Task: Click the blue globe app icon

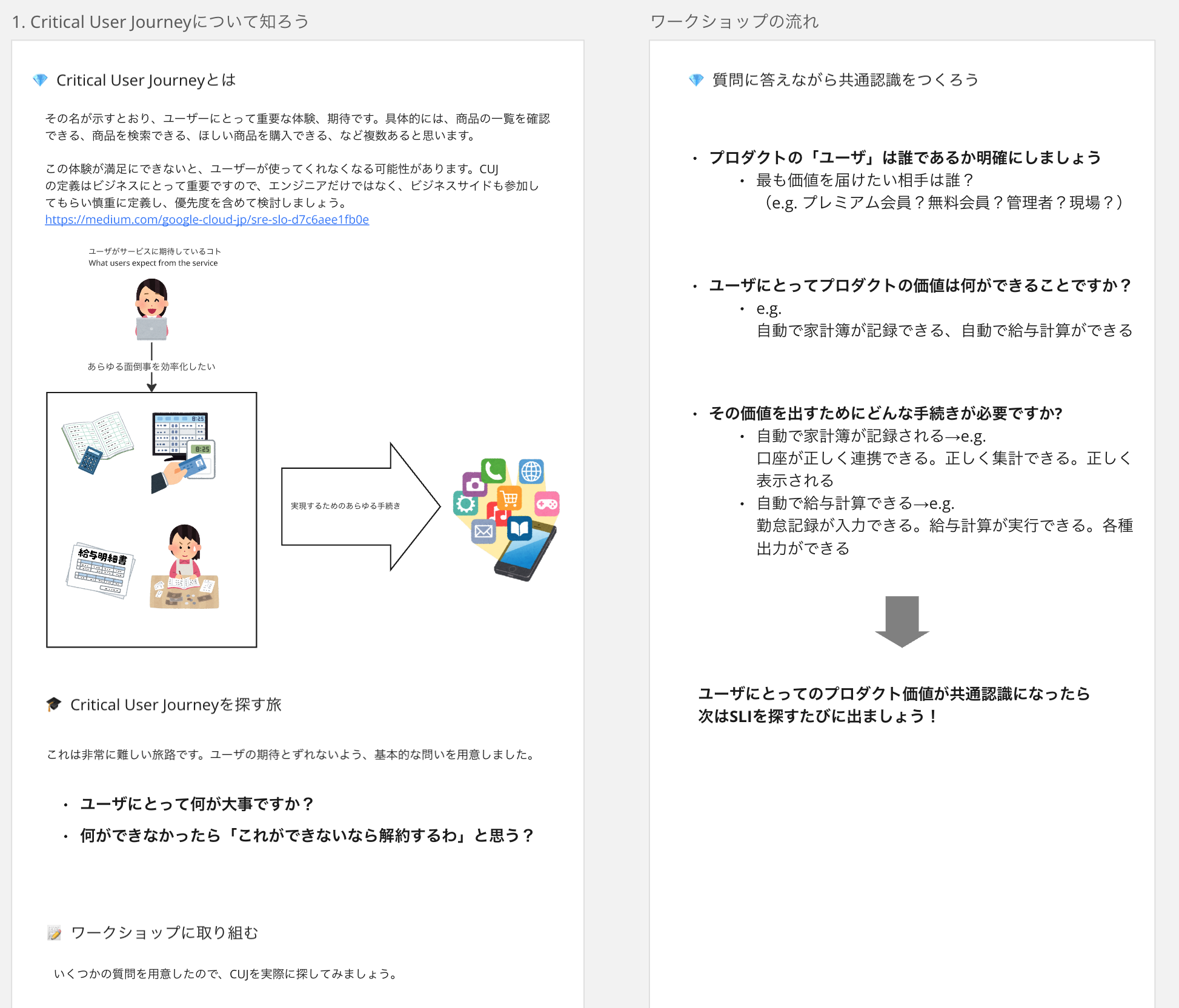Action: click(x=531, y=471)
